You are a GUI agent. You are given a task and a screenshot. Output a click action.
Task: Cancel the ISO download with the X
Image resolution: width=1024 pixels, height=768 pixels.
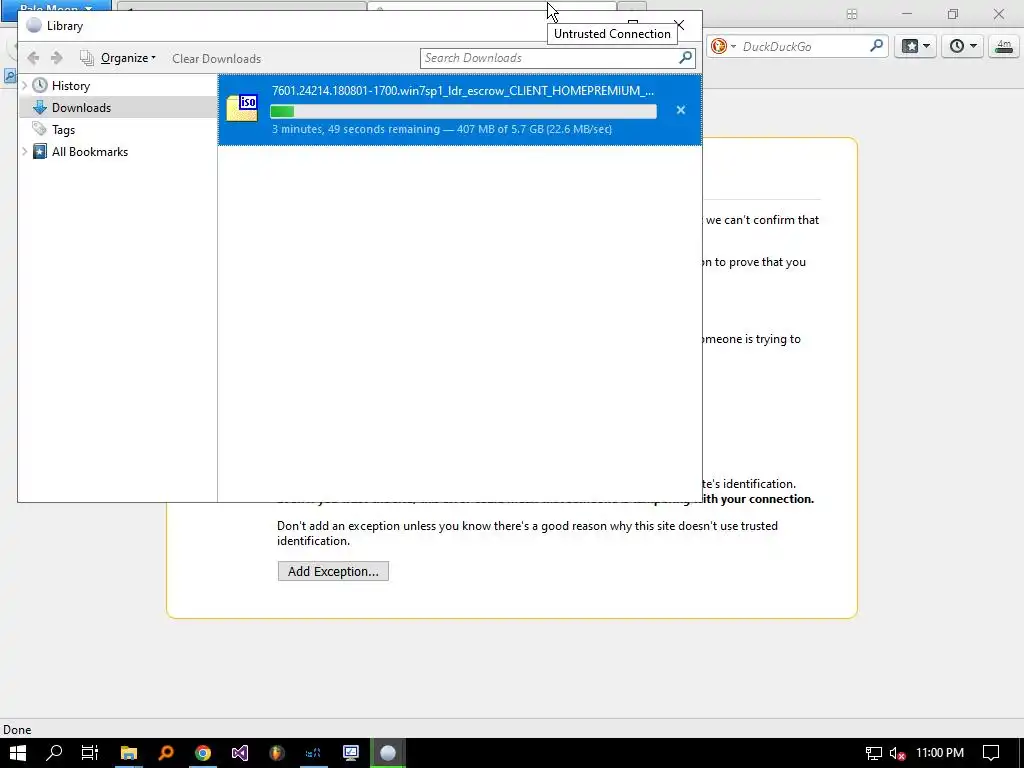pos(680,110)
